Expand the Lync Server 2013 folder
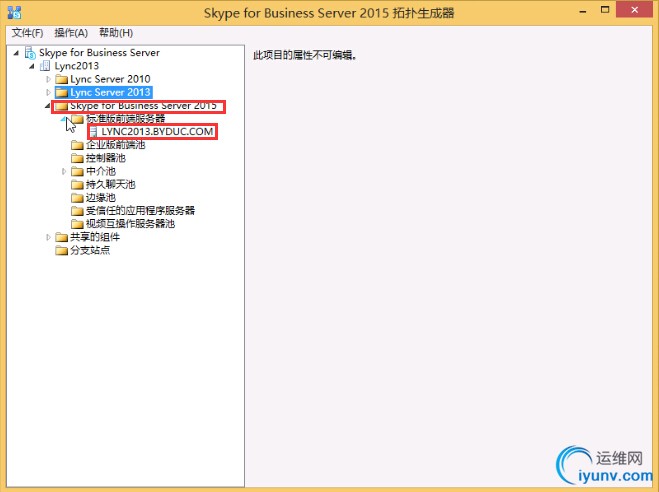This screenshot has width=659, height=492. pyautogui.click(x=48, y=92)
